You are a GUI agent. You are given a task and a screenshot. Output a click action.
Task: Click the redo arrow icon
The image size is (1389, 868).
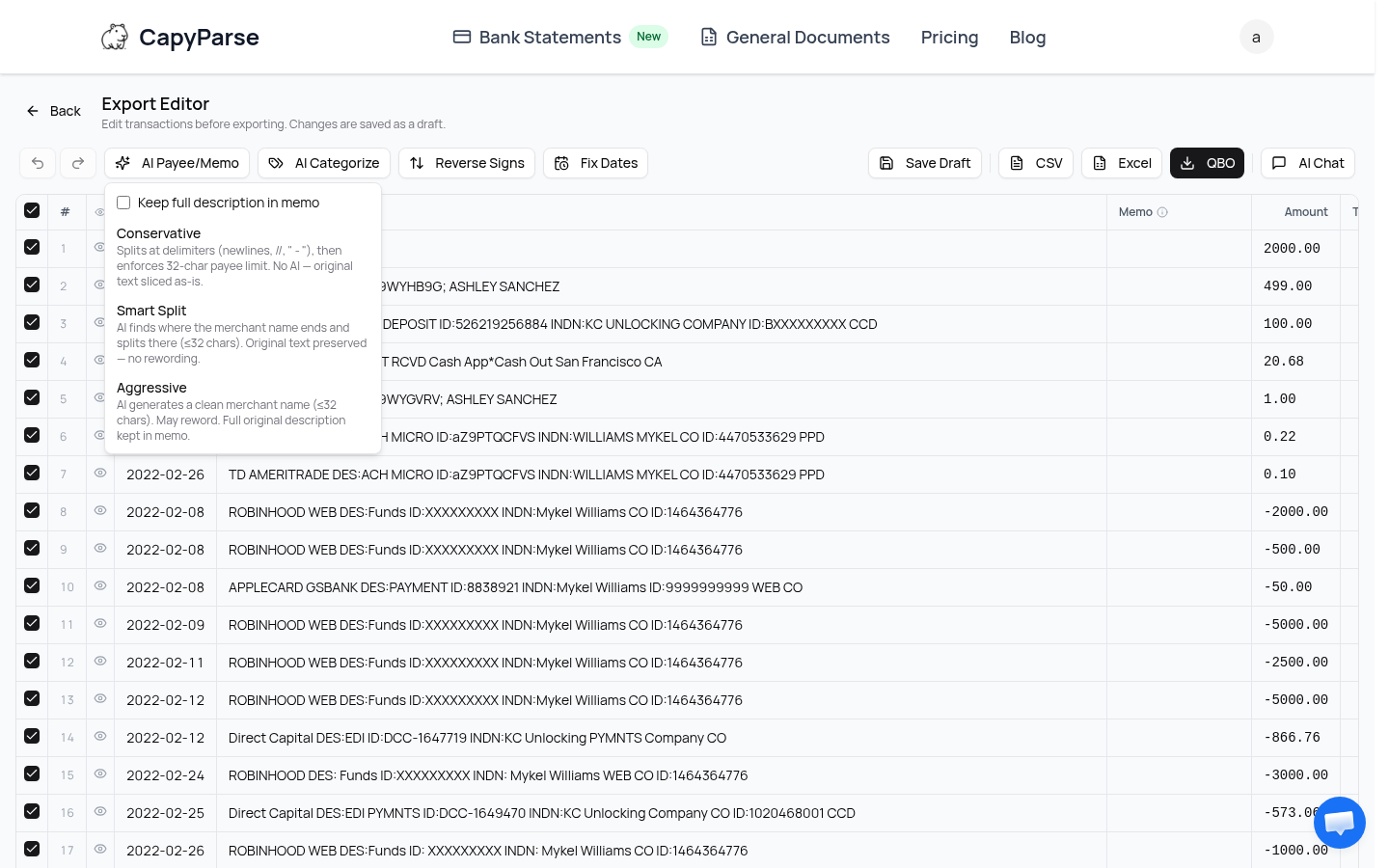[x=78, y=163]
